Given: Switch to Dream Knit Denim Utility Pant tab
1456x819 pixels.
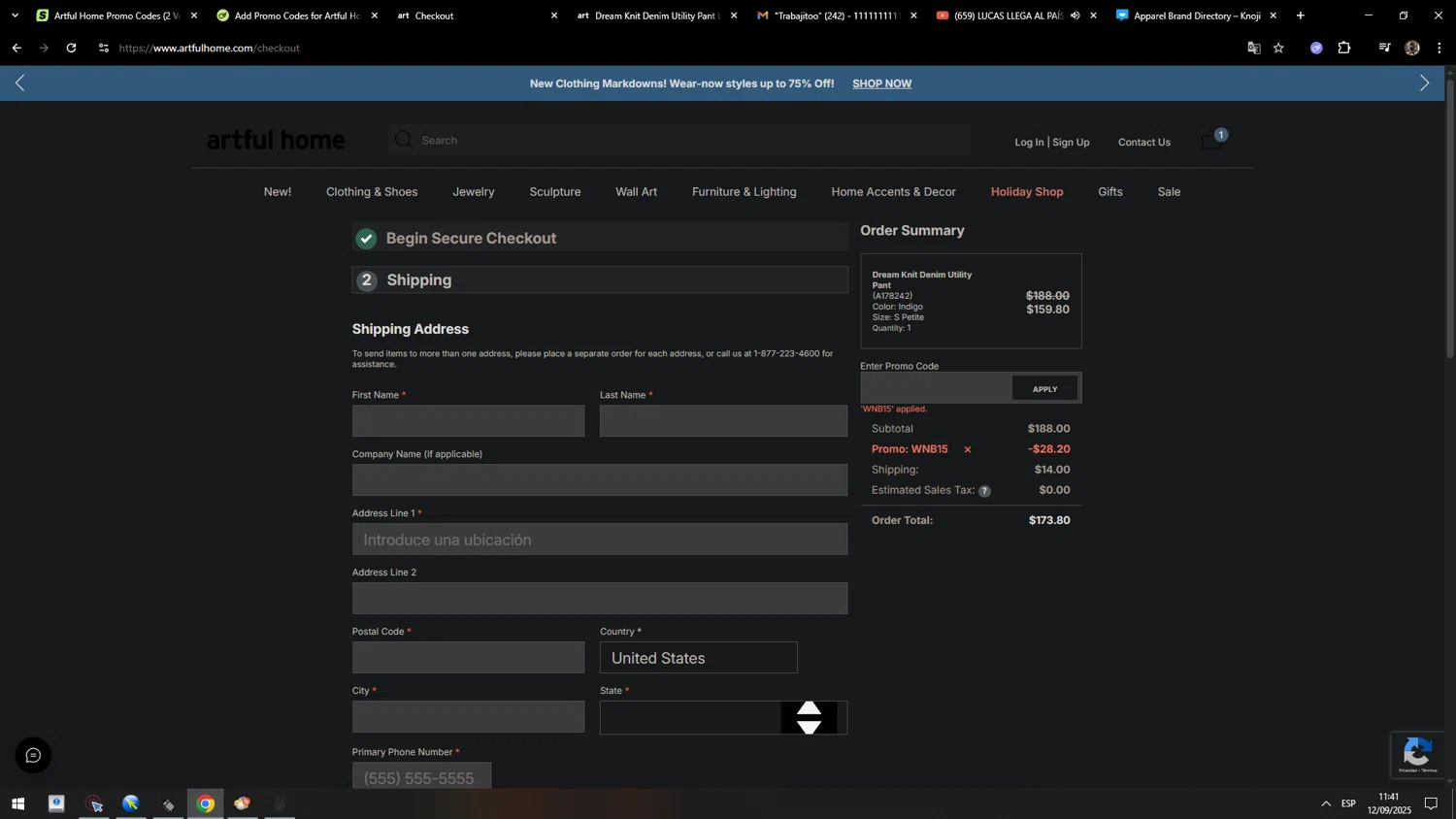Looking at the screenshot, I should 657,16.
